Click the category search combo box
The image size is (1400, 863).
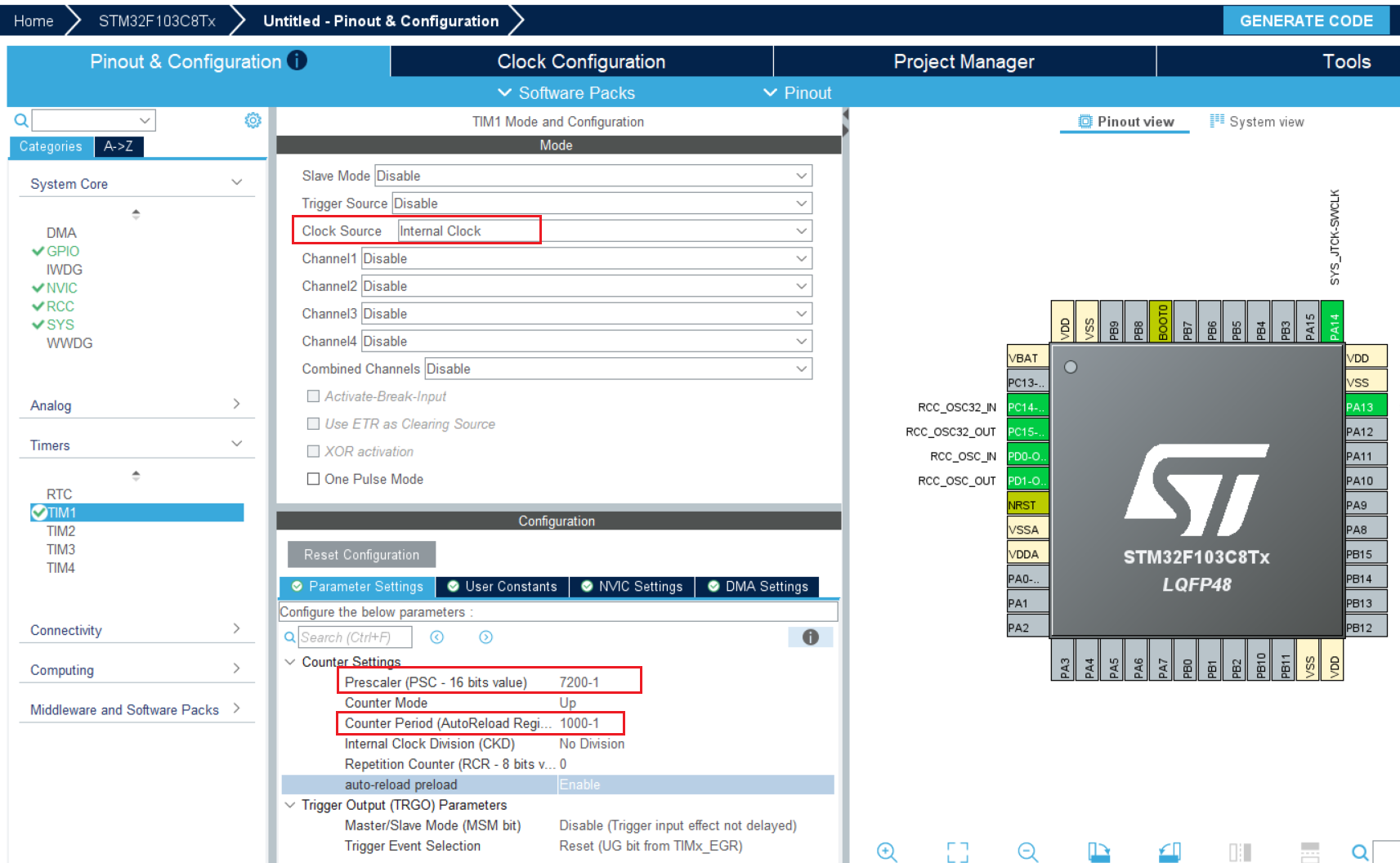[x=93, y=121]
